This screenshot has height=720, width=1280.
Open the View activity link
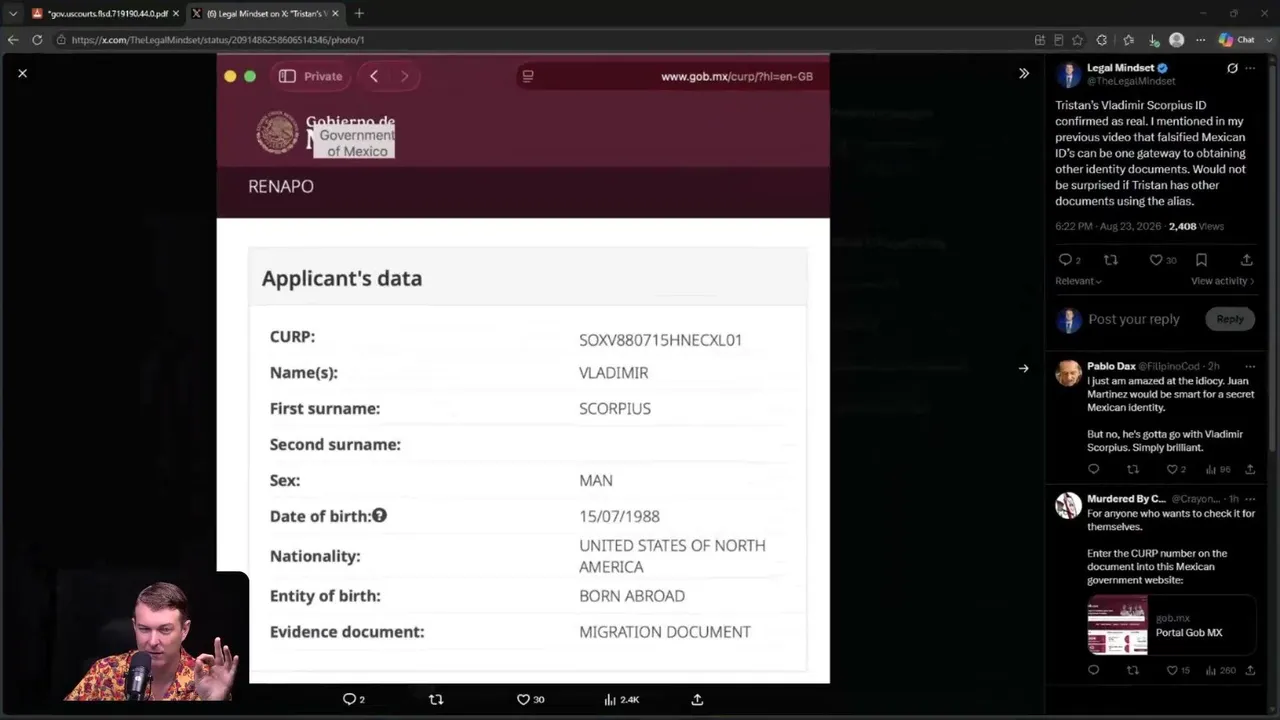point(1224,281)
